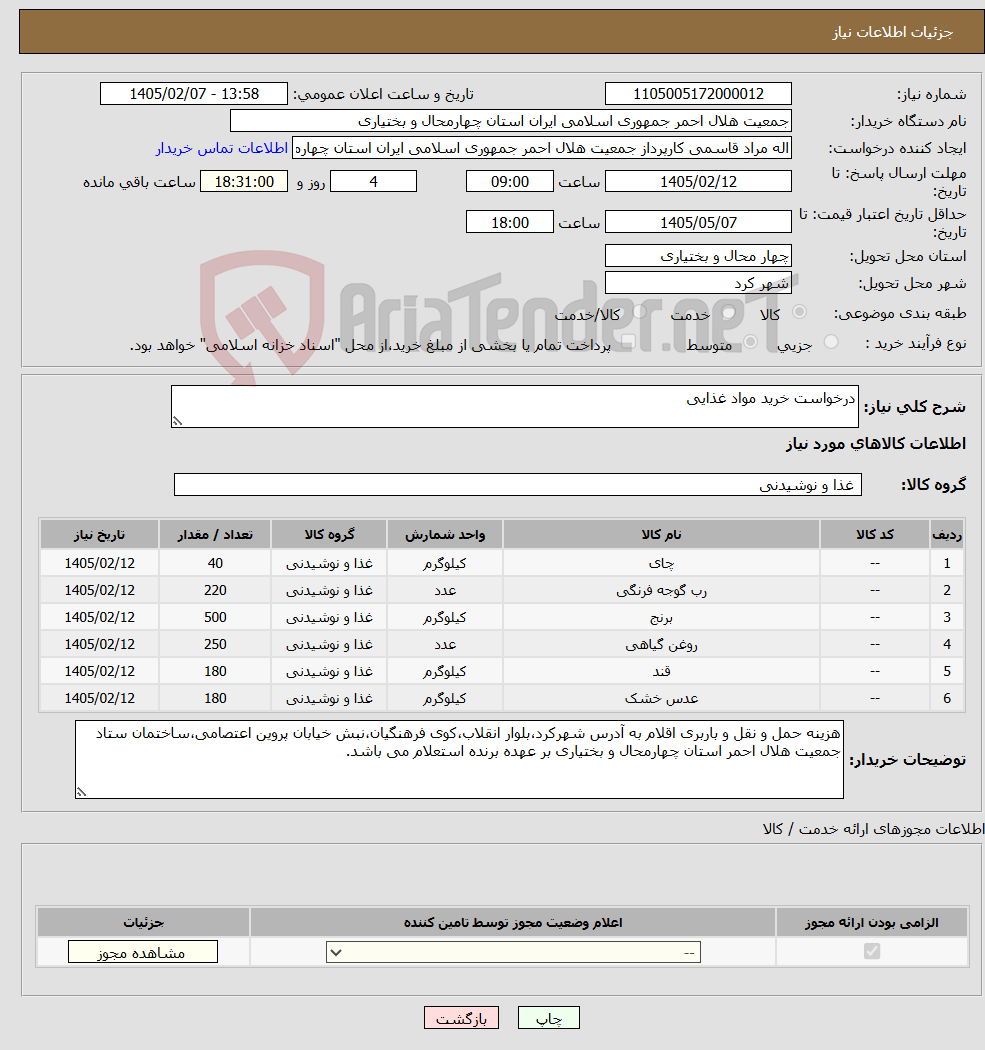985x1050 pixels.
Task: Click the delivery city field شهر کرد
Action: point(698,283)
